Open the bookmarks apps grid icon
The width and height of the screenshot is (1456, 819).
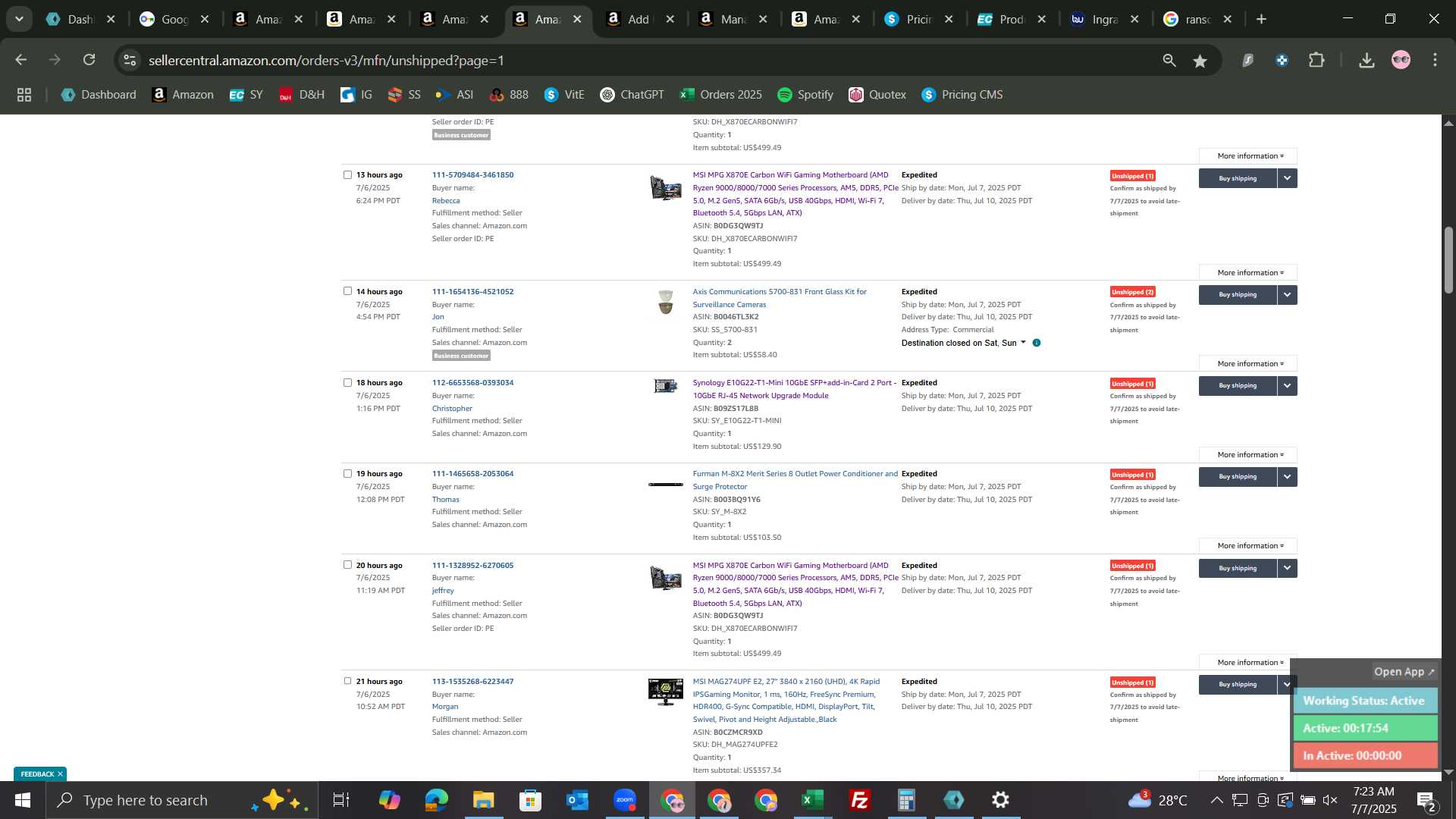(x=24, y=95)
